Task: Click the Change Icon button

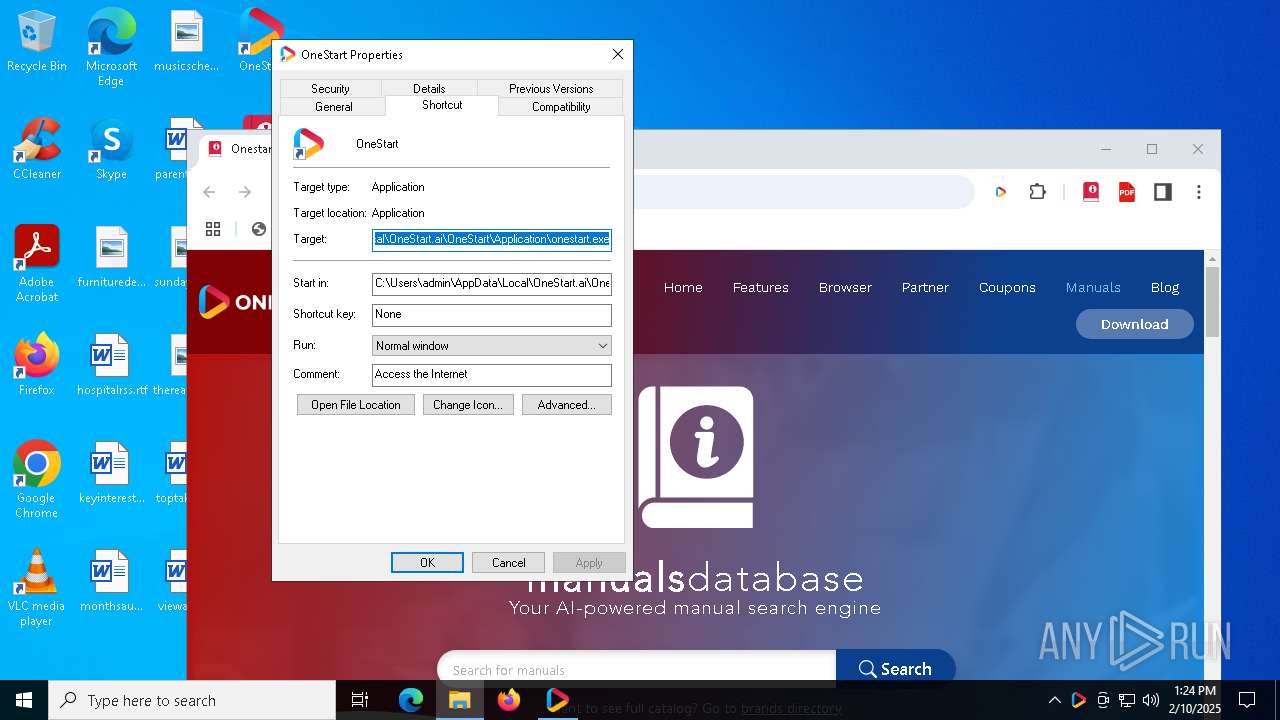Action: pos(468,405)
